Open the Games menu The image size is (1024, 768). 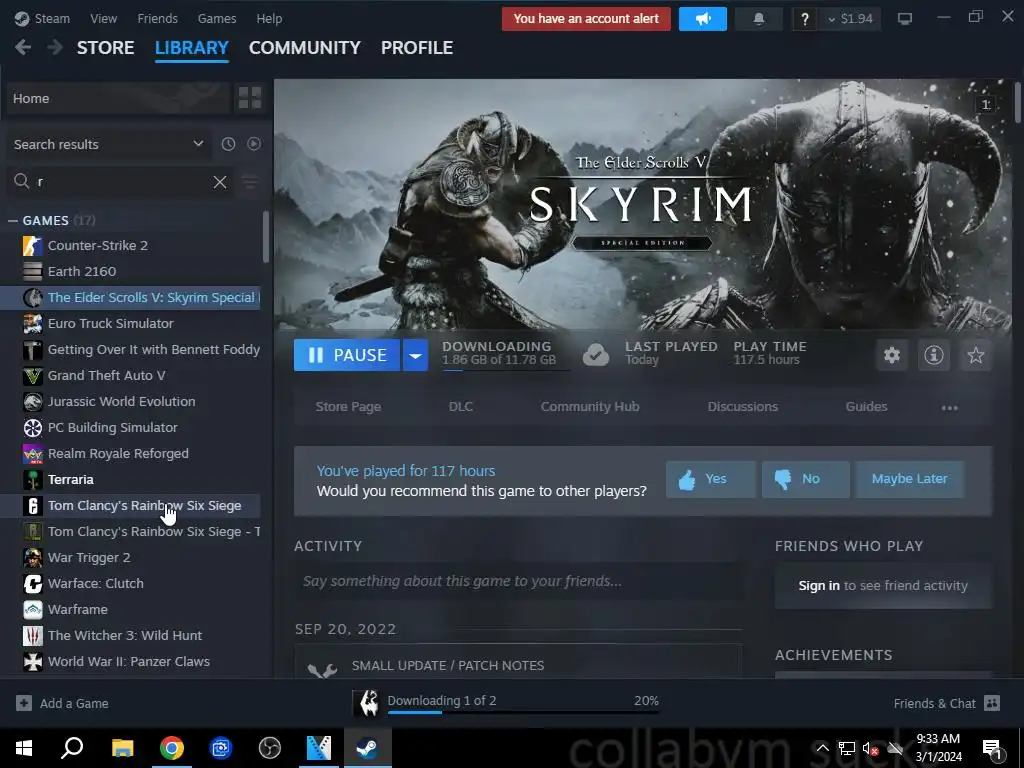(217, 18)
